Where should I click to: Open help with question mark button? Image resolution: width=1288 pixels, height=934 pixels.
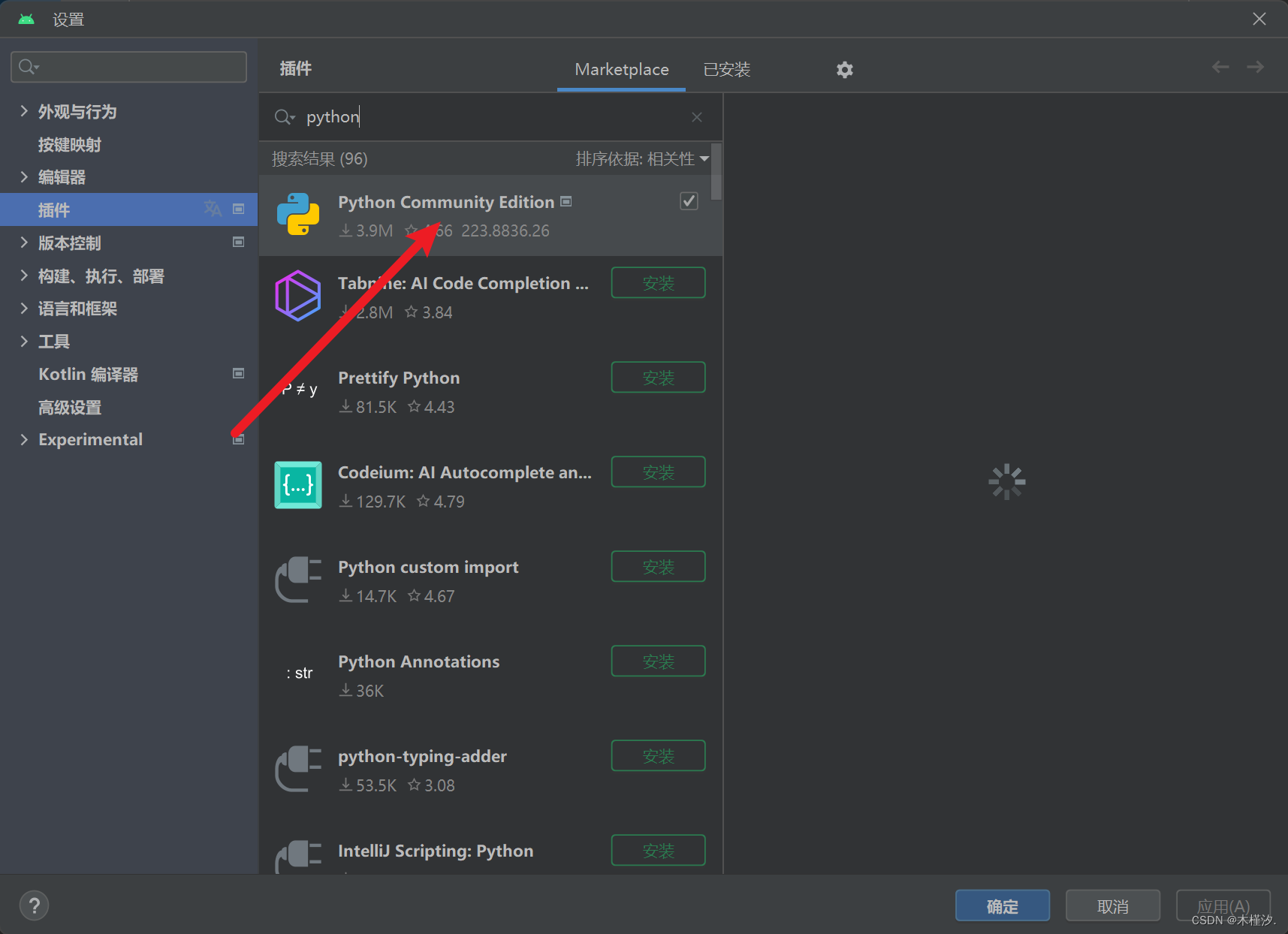coord(34,905)
